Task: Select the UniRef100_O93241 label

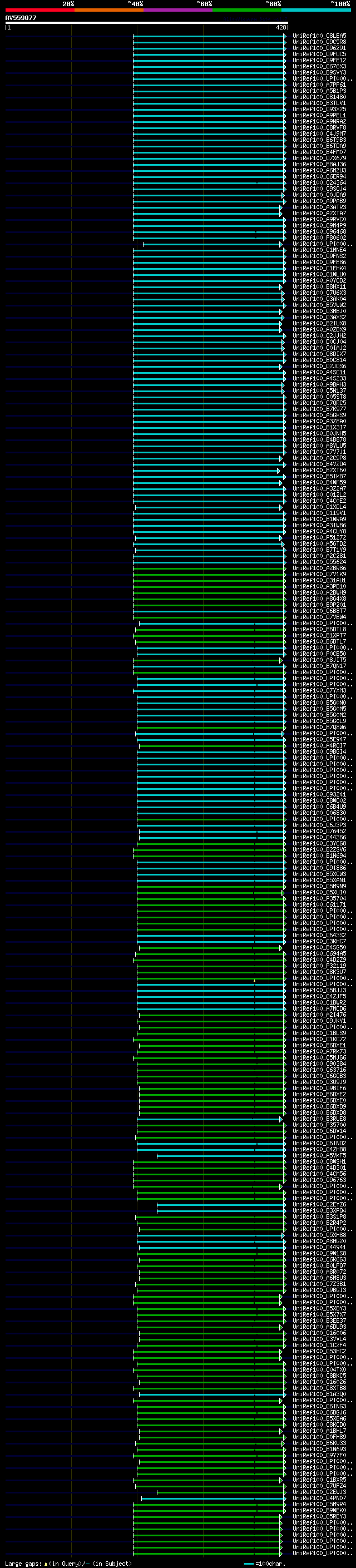Action: (319, 794)
